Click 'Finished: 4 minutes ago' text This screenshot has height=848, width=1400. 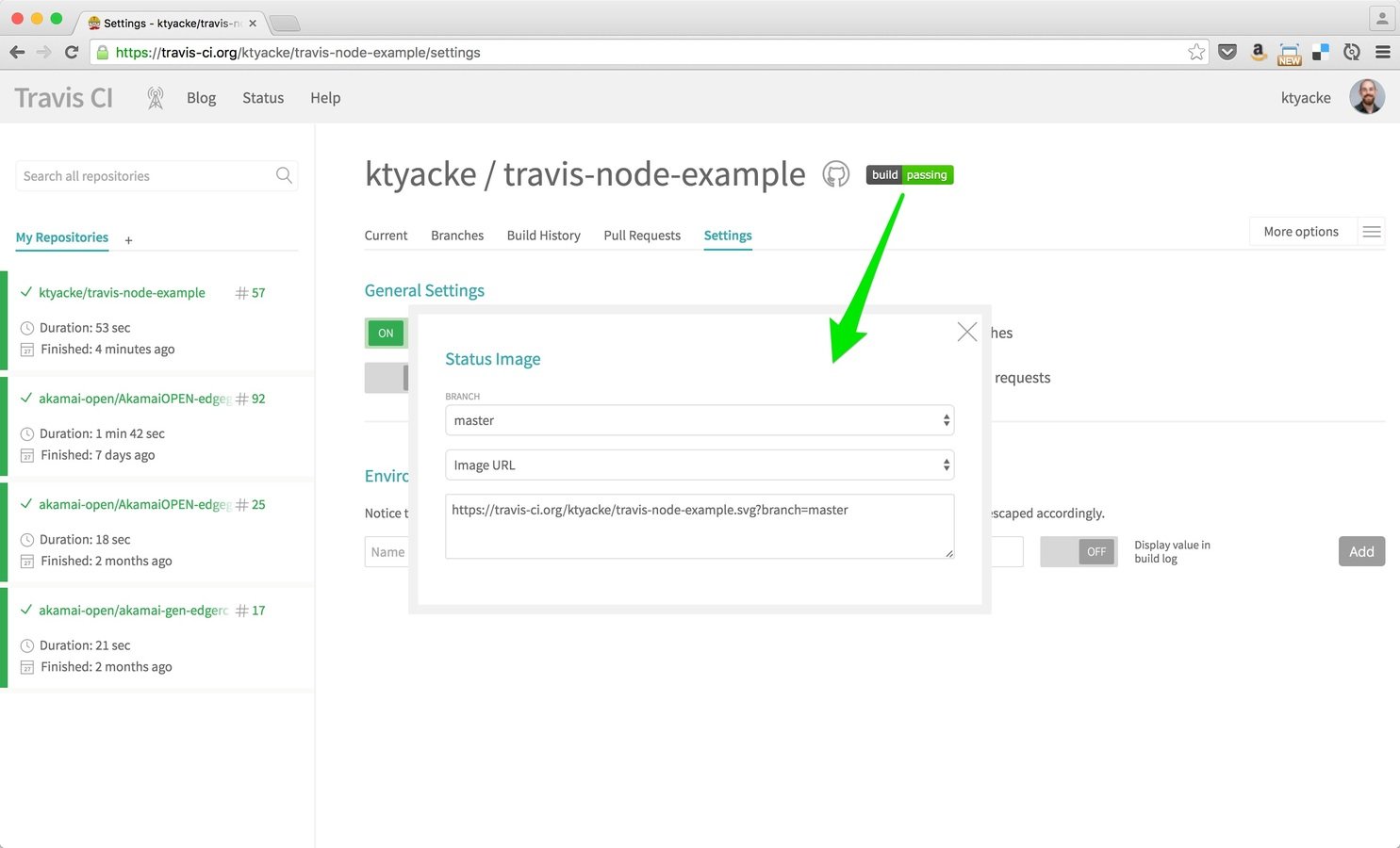(107, 350)
